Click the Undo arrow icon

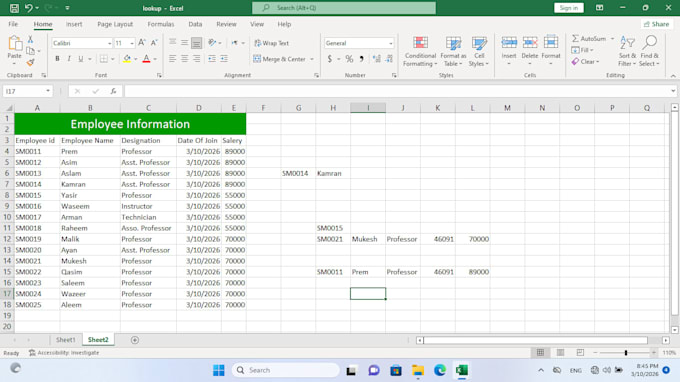point(29,8)
